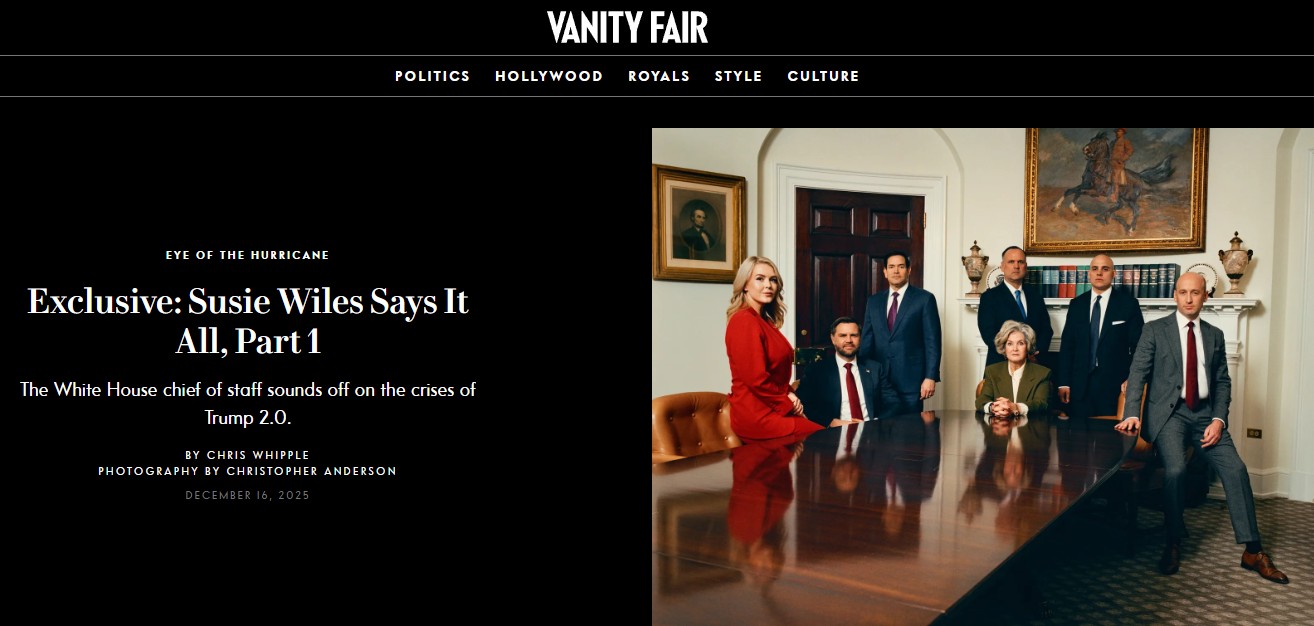Image resolution: width=1314 pixels, height=626 pixels.
Task: Open the article's main conference table photo
Action: click(x=982, y=377)
